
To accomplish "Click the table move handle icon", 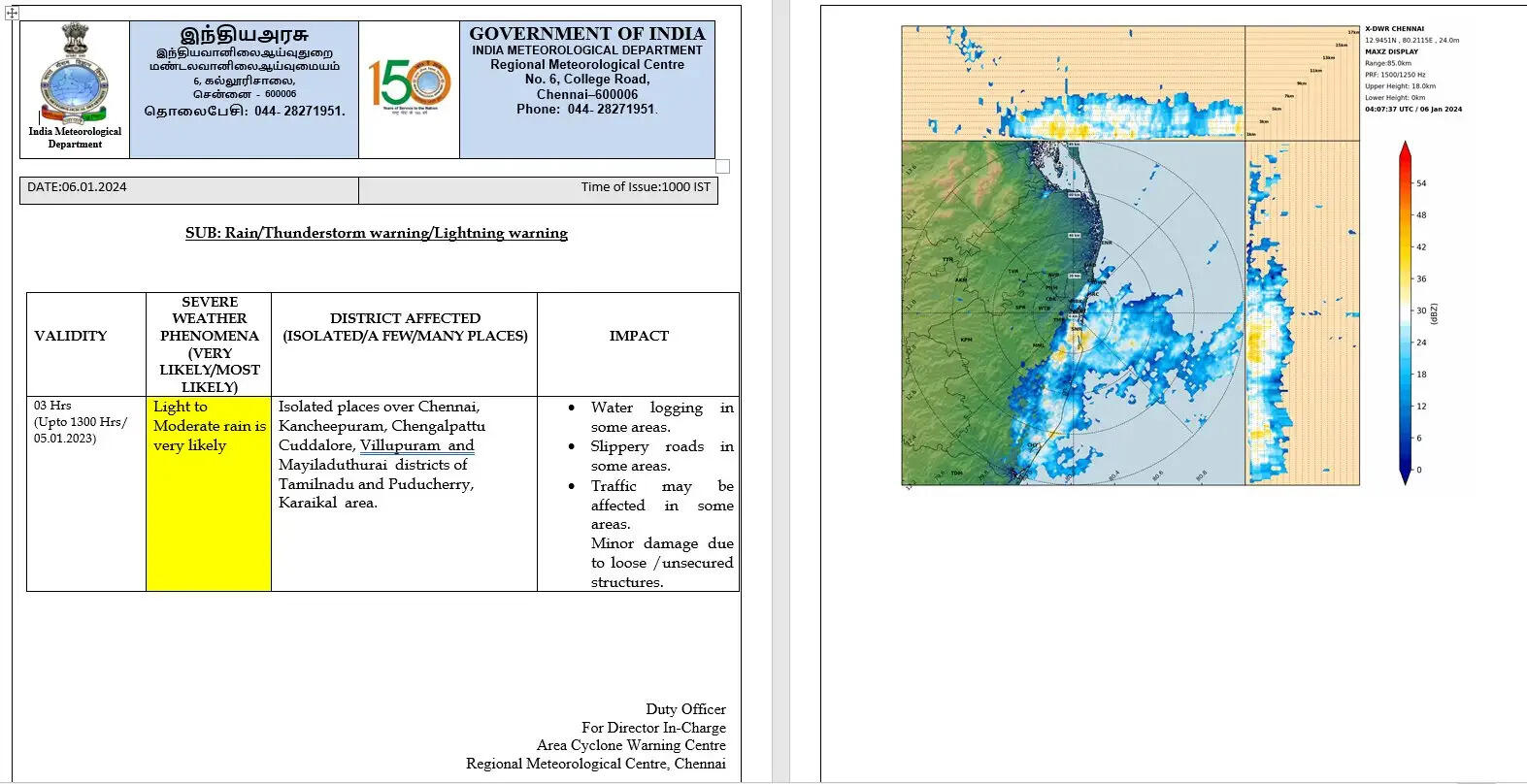I will (13, 13).
